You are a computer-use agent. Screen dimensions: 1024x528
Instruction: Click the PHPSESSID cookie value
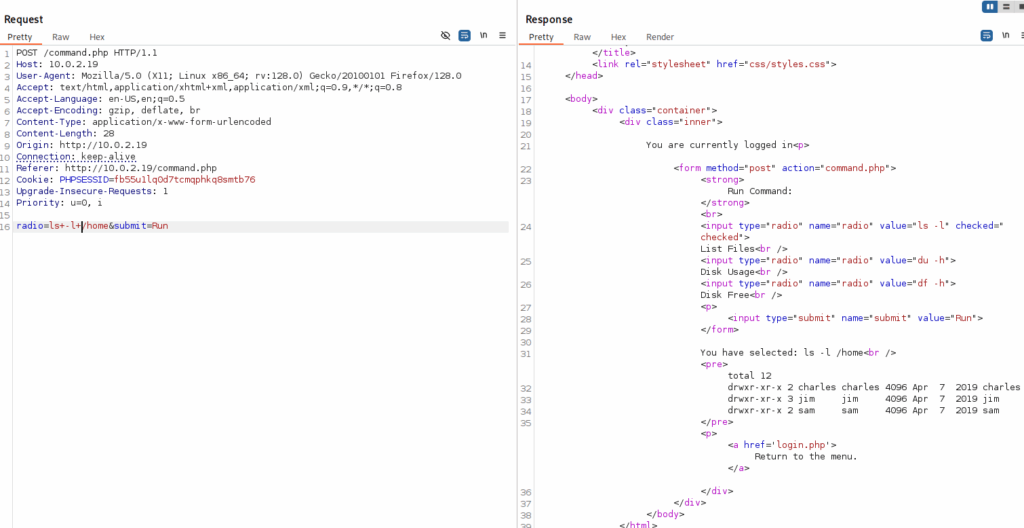click(x=185, y=180)
